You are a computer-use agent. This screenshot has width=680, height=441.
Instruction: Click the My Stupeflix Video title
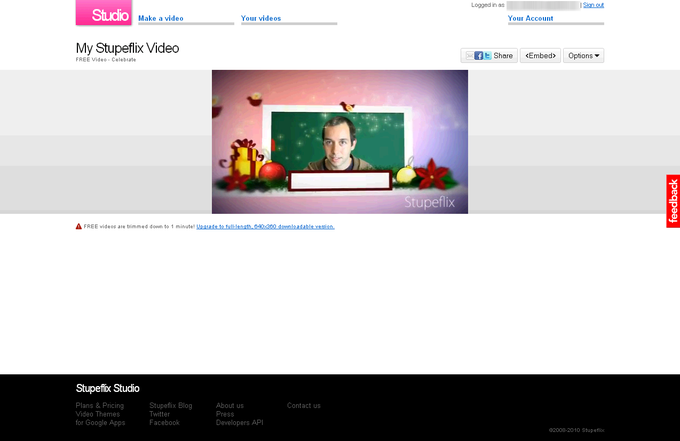point(128,48)
